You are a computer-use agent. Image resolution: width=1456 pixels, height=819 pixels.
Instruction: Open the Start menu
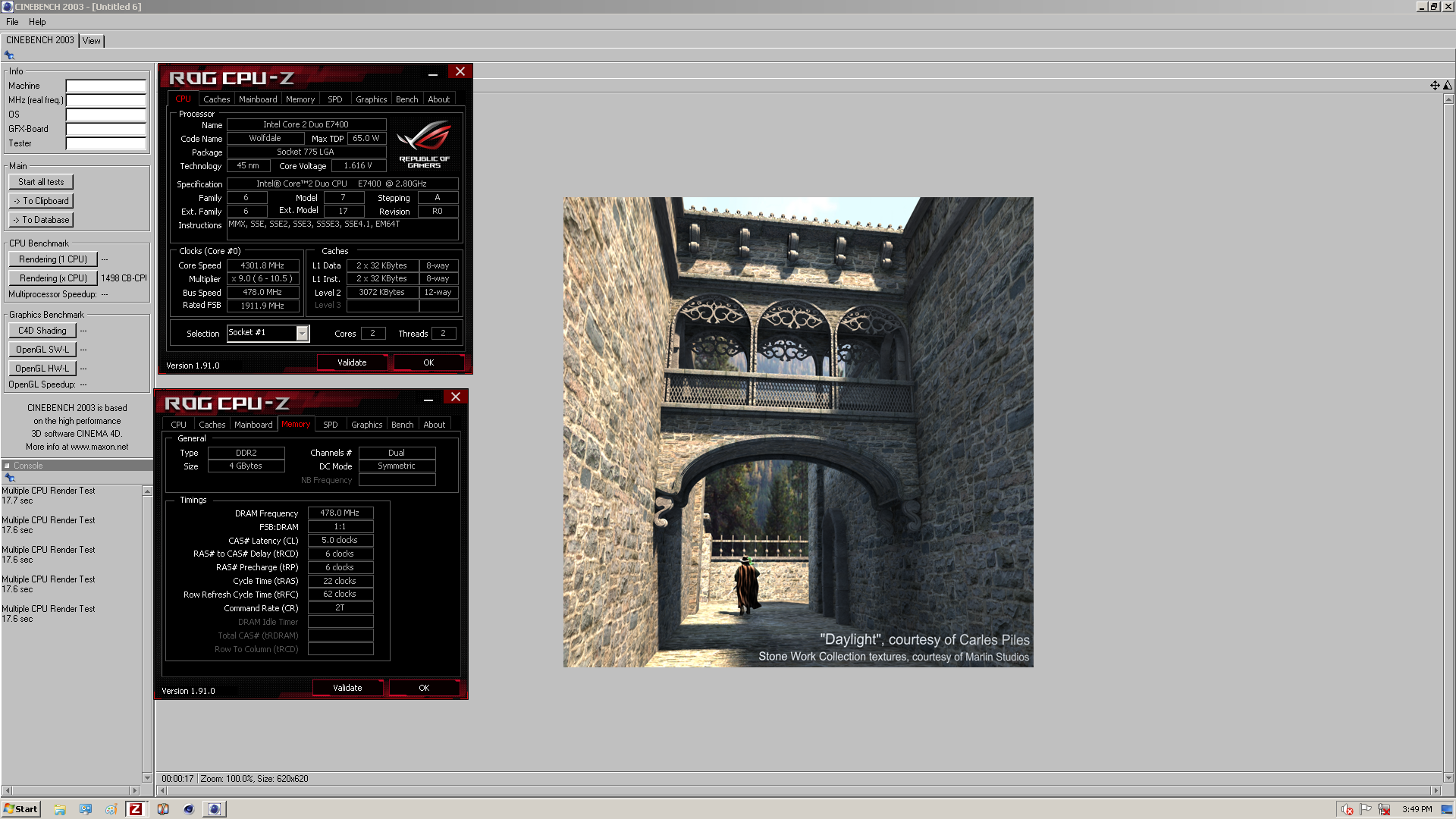(x=20, y=809)
